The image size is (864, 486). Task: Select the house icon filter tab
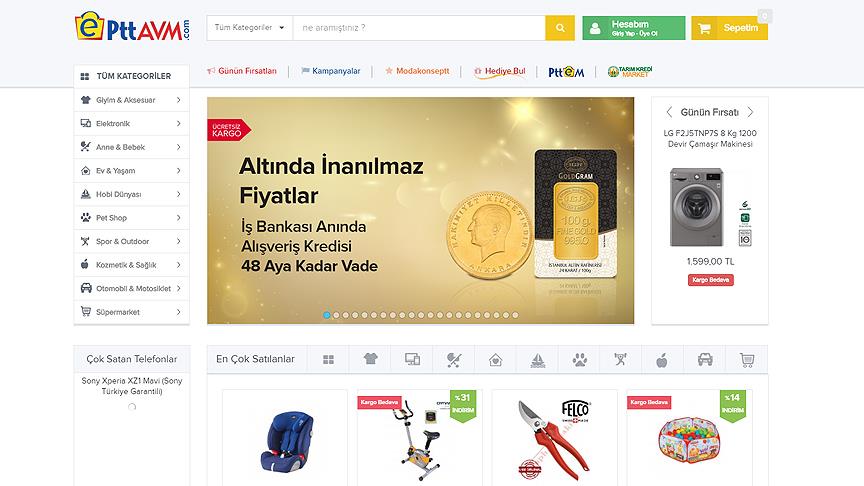pos(495,360)
